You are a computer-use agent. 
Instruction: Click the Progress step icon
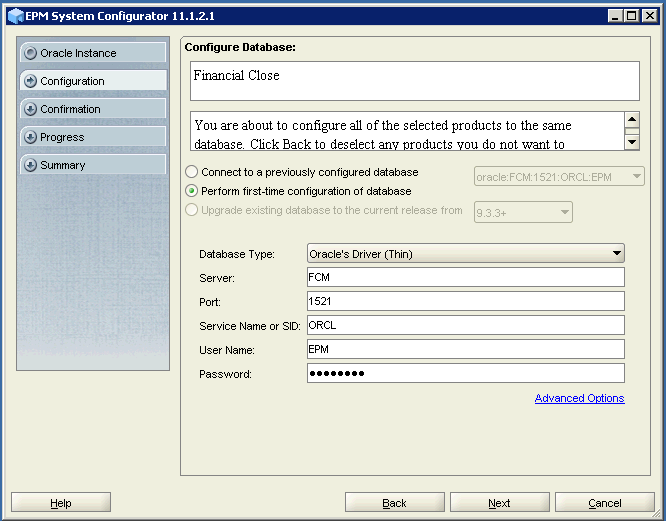[30, 137]
